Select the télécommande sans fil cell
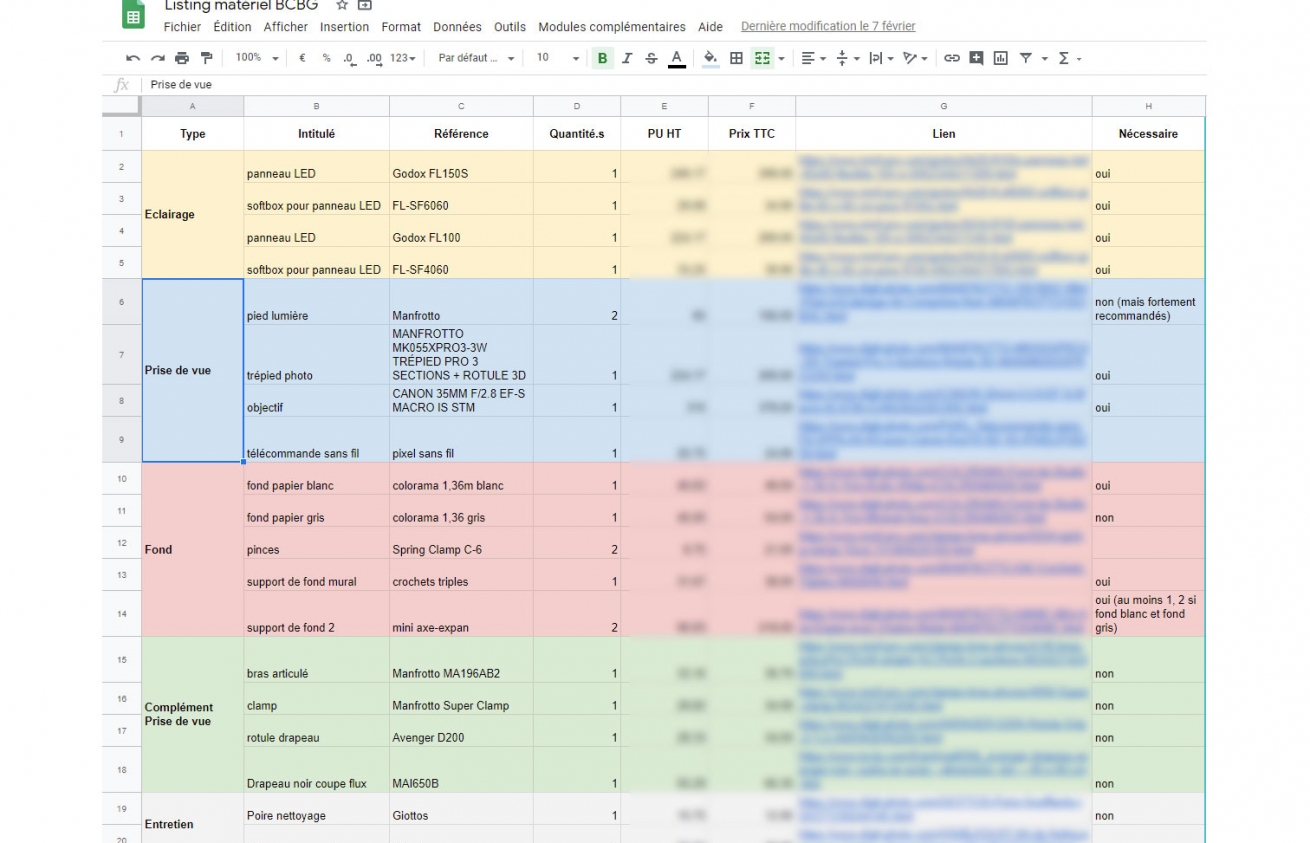This screenshot has height=843, width=1310. 316,440
